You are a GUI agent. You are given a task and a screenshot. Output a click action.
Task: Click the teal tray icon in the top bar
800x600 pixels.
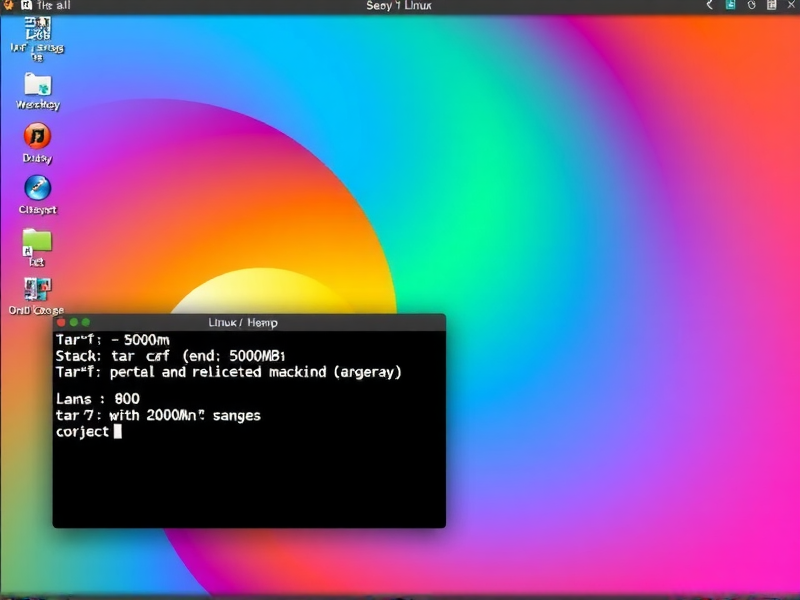pyautogui.click(x=730, y=6)
